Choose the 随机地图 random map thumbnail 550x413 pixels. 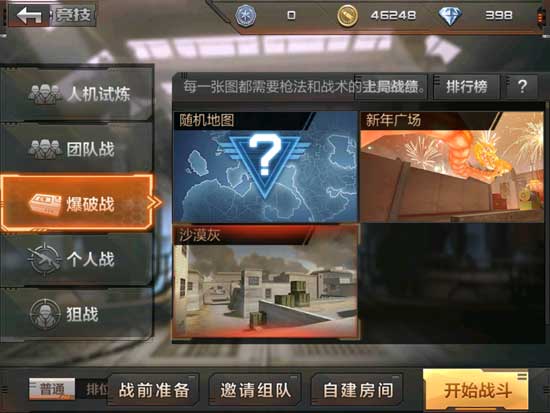(265, 167)
